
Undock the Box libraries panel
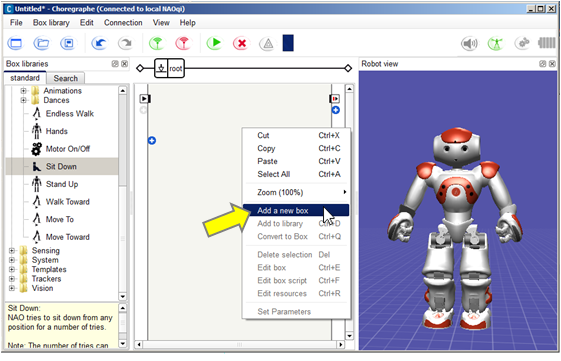[x=115, y=64]
